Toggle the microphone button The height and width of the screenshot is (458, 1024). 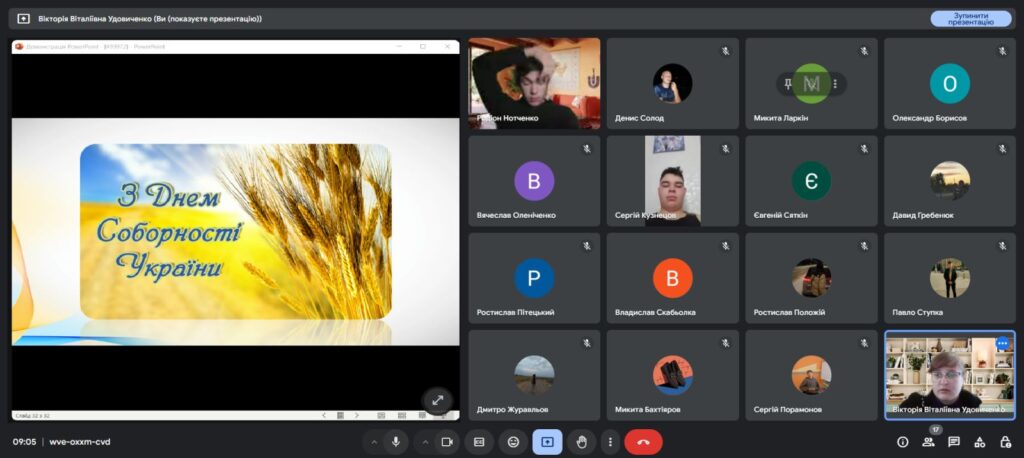pos(396,441)
